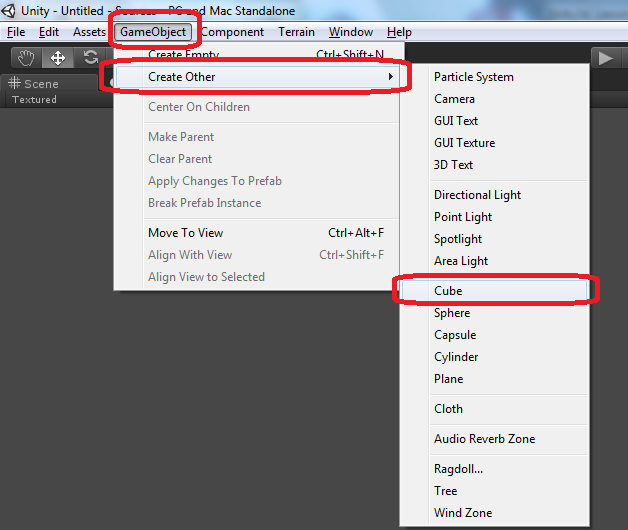Click the GameObject menu
628x530 pixels.
click(x=153, y=32)
